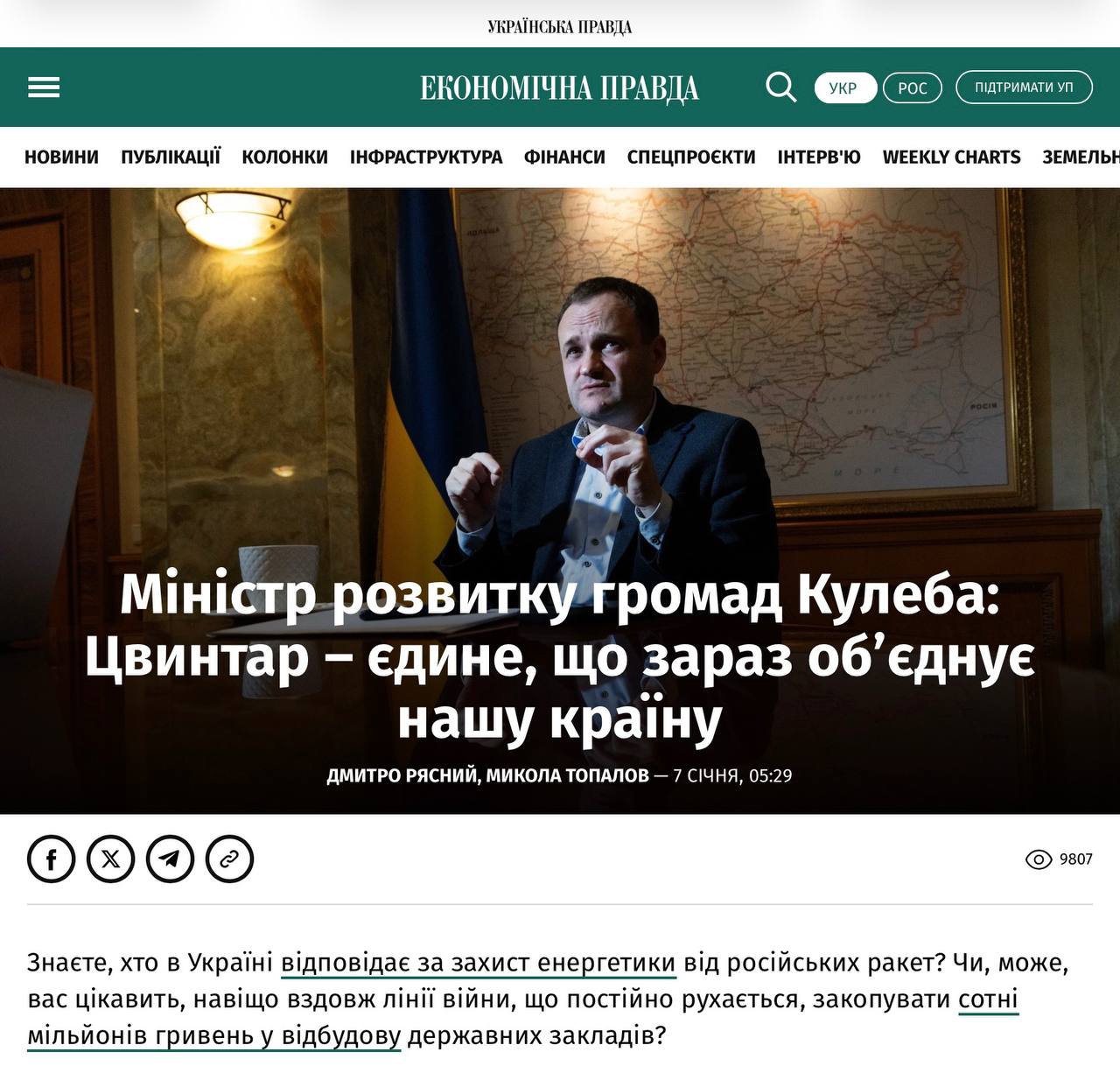Click the Економічна правда logo

[559, 88]
